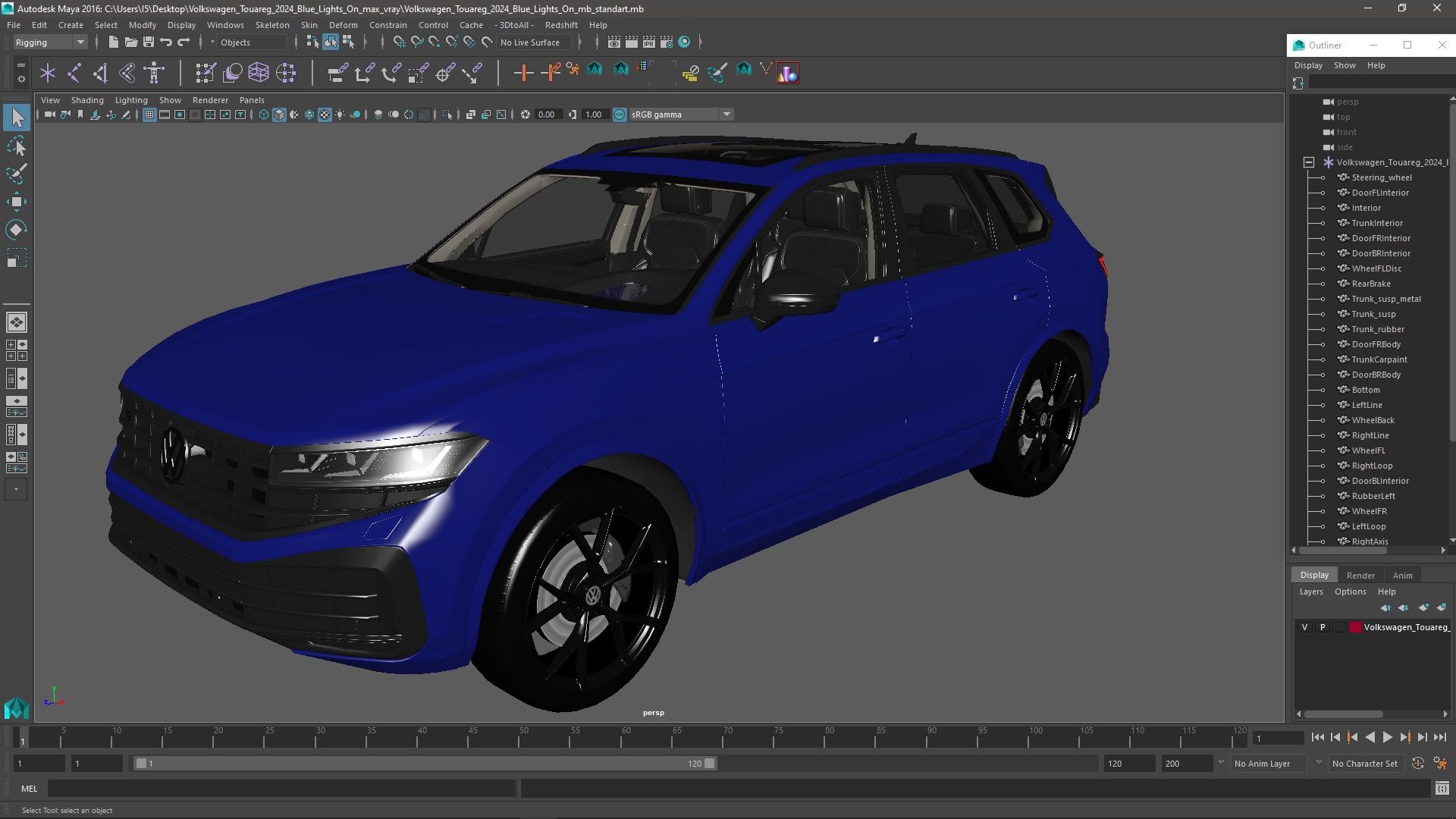Image resolution: width=1456 pixels, height=819 pixels.
Task: Click the Undo arrow icon
Action: (166, 42)
